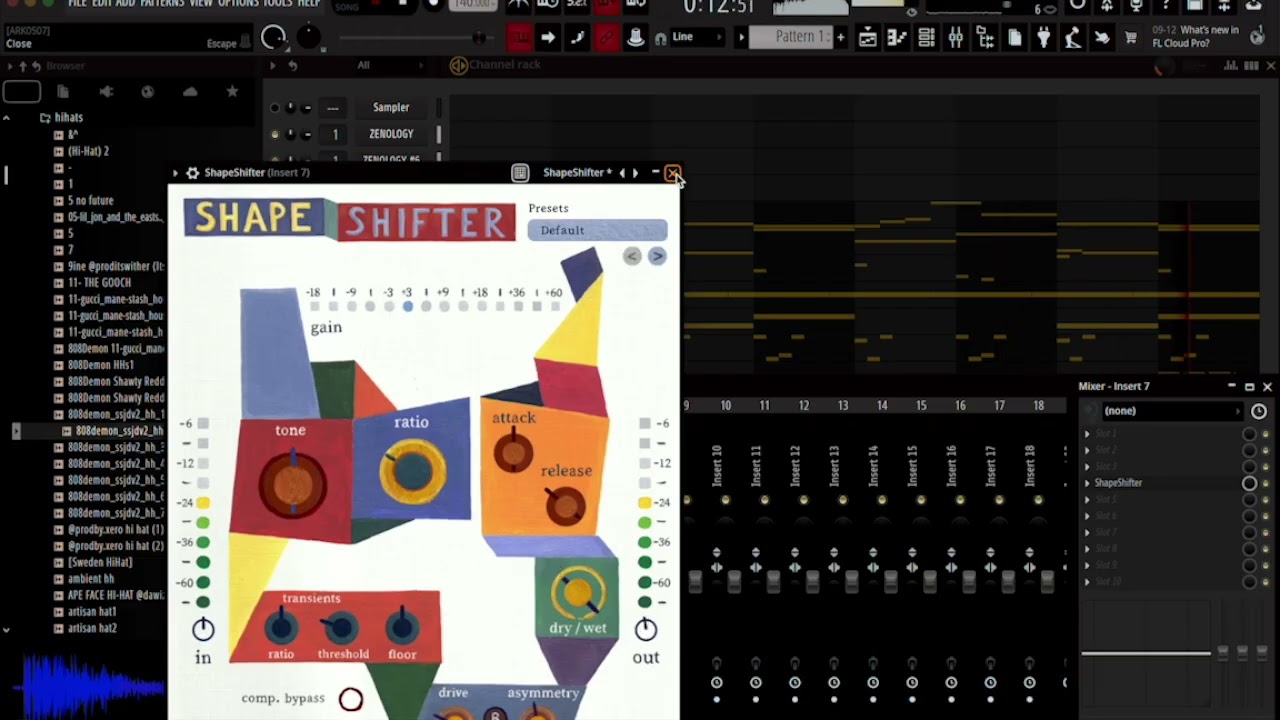Toggle the comp. bypass circle
Screen dimensions: 1280x720
tap(351, 699)
